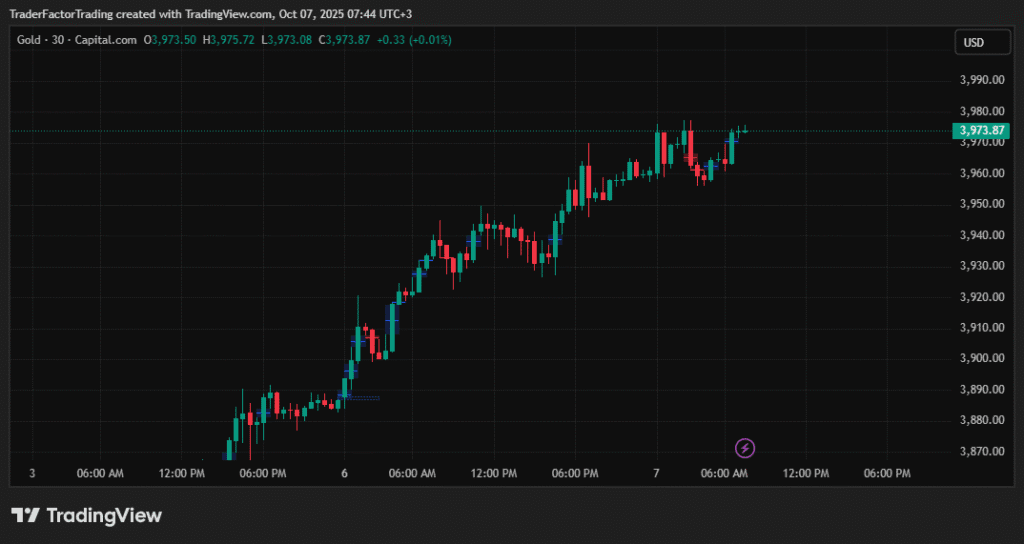Click the date label 3 on time axis
Screen dimensions: 1024x544
coord(33,473)
